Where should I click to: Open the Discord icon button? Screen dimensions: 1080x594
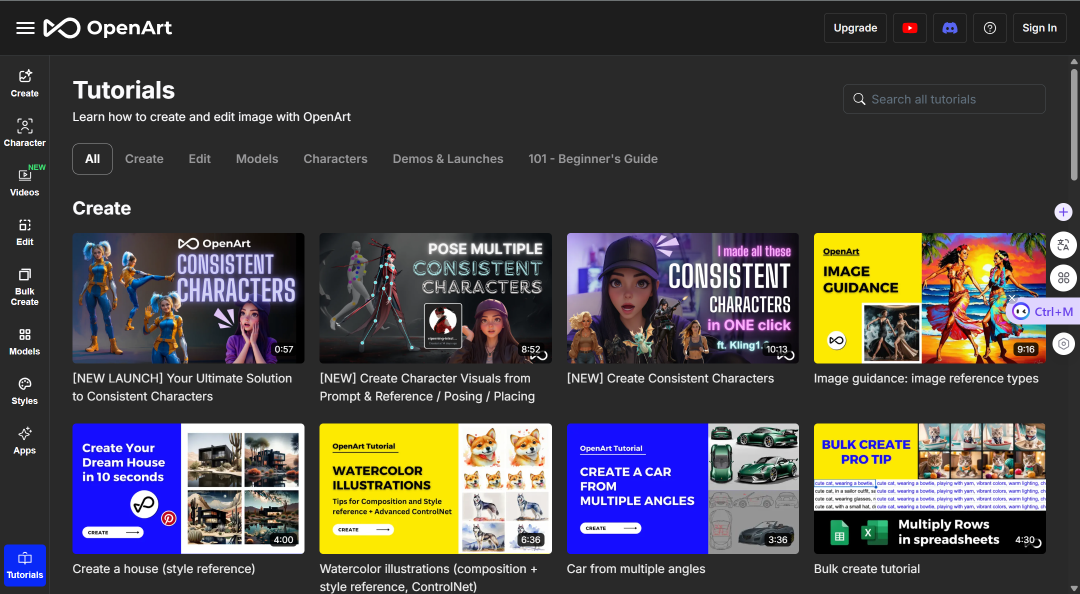pos(950,28)
